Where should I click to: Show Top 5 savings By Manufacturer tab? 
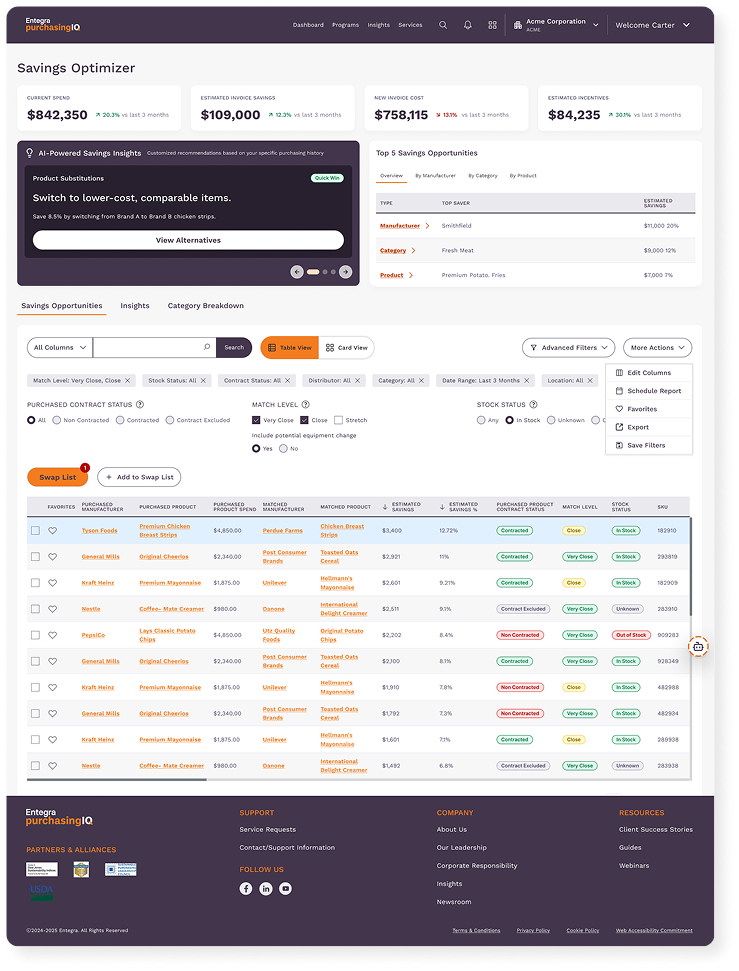pyautogui.click(x=435, y=176)
